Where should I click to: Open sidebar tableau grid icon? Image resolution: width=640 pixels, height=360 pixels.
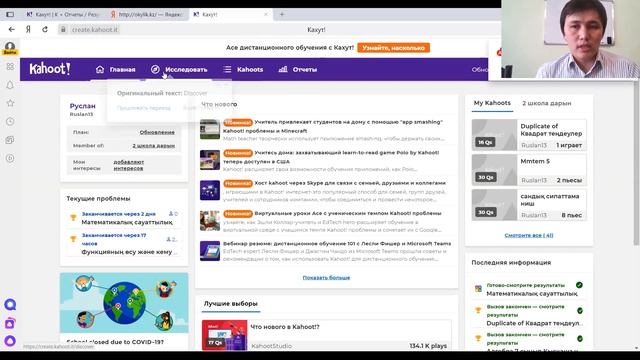coord(10,67)
